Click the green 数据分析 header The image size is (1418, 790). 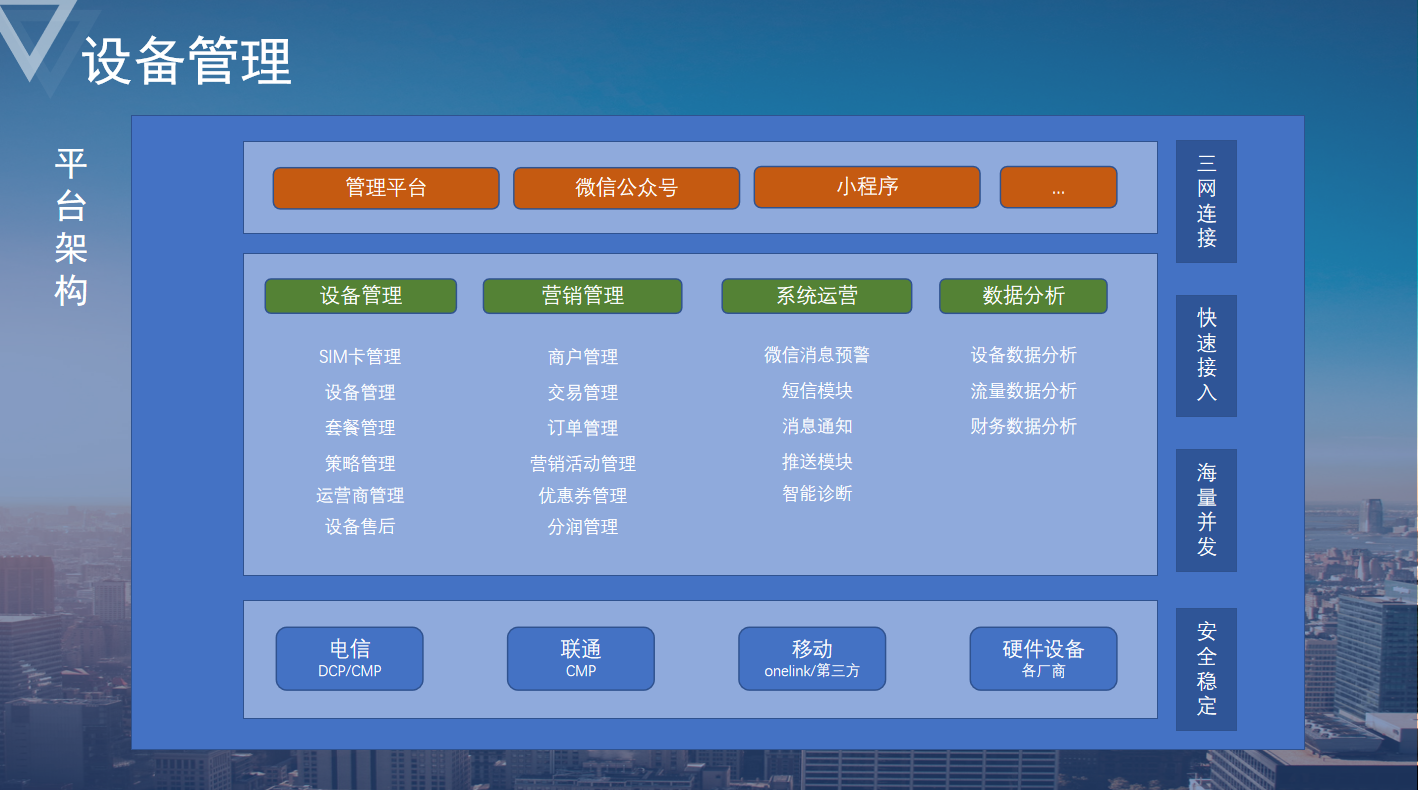(1023, 296)
